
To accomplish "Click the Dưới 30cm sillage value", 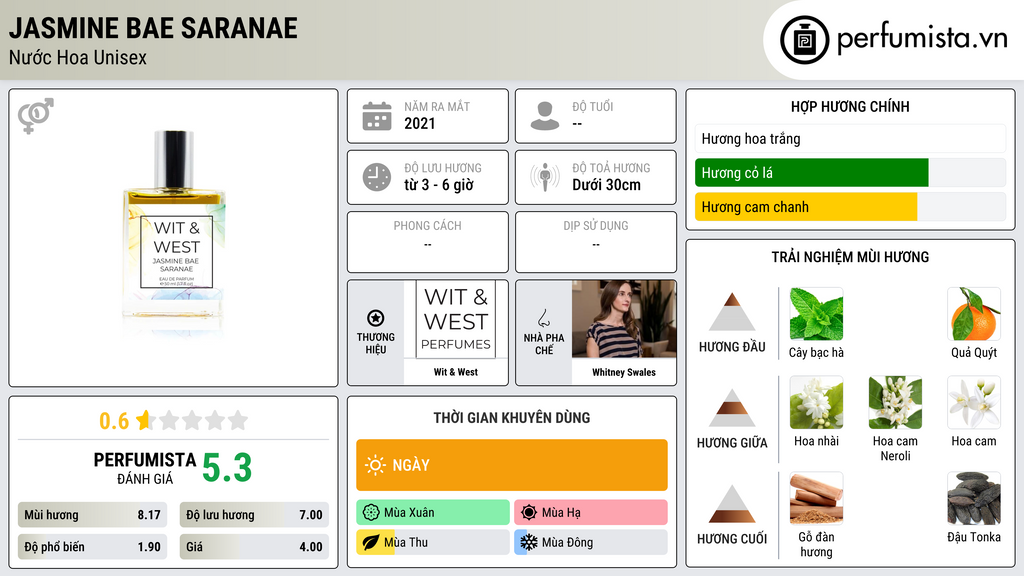I will click(x=606, y=185).
